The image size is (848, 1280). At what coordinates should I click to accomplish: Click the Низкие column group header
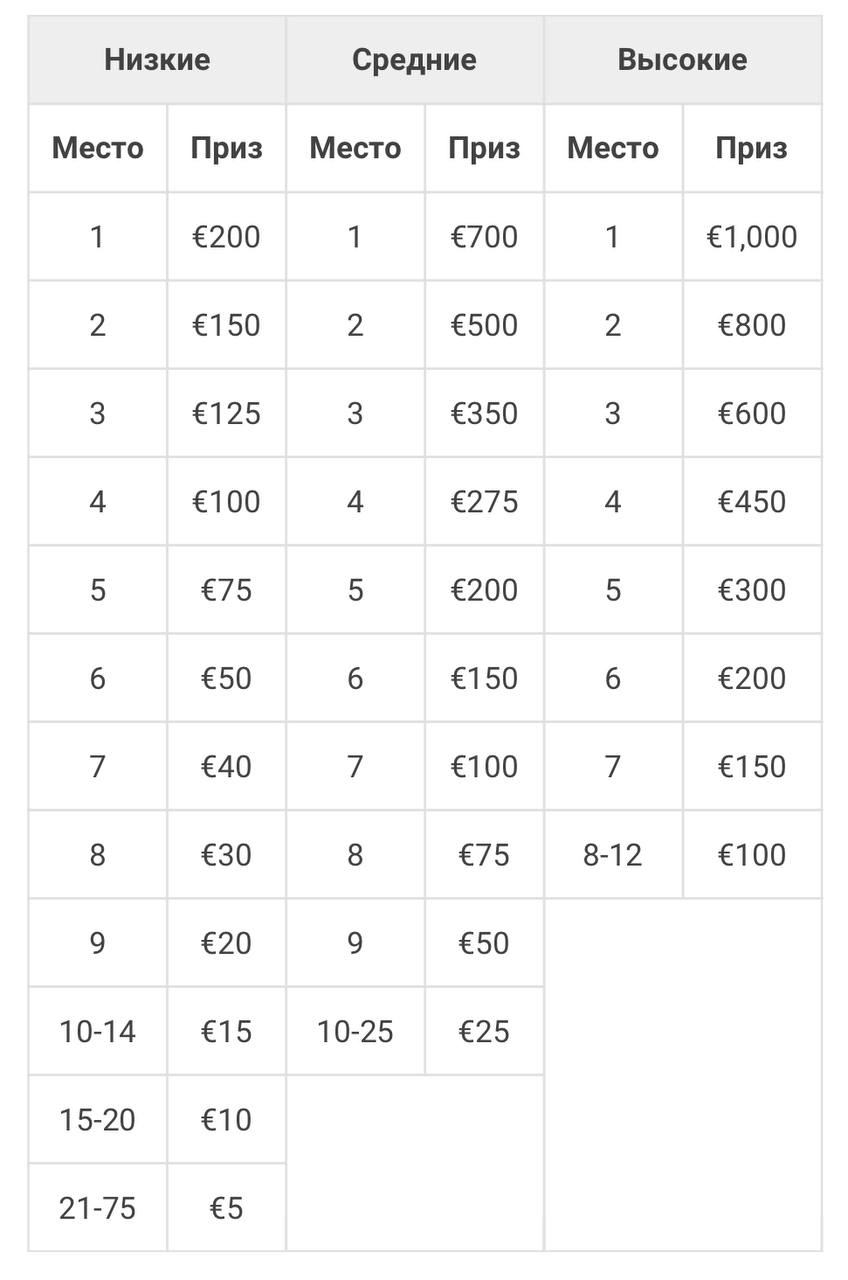157,60
